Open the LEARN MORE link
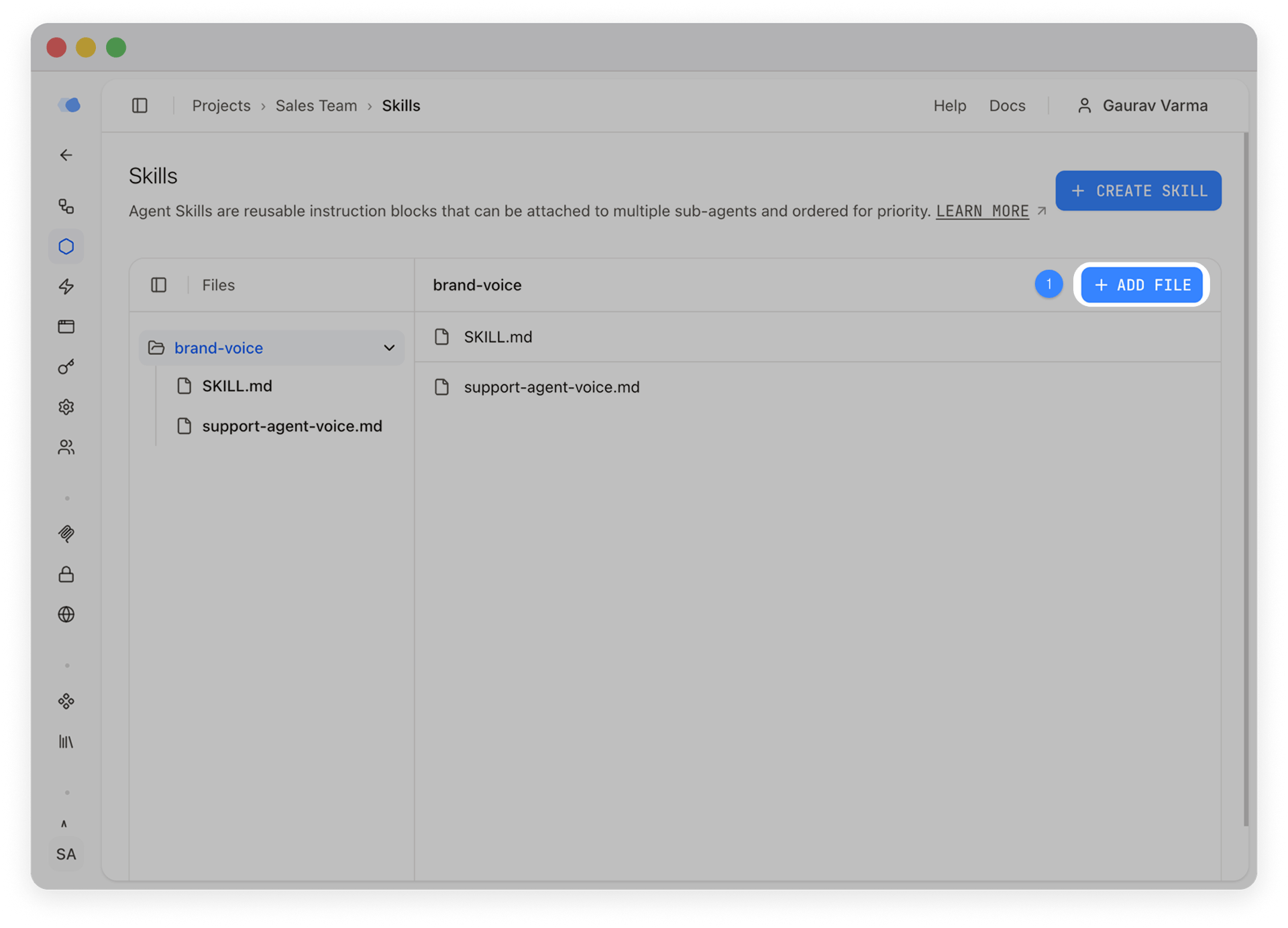The image size is (1288, 928). click(x=982, y=211)
